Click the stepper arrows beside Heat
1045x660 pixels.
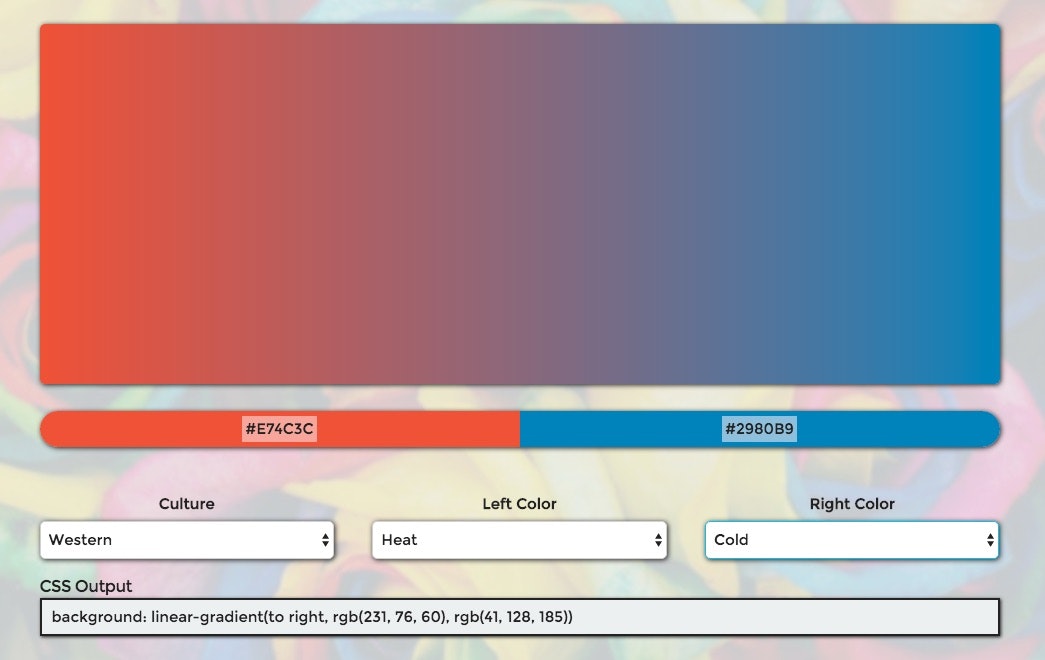(659, 540)
